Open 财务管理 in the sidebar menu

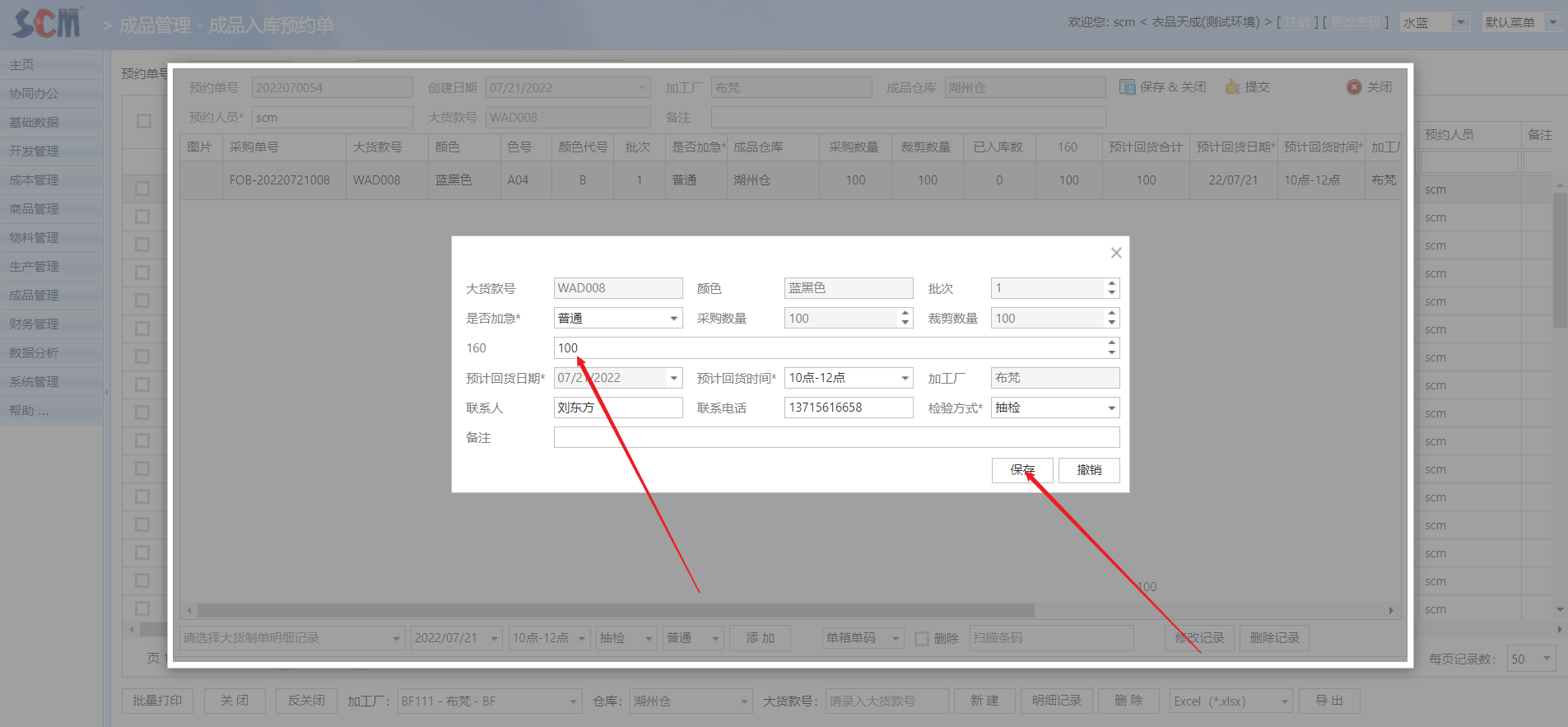pos(35,324)
